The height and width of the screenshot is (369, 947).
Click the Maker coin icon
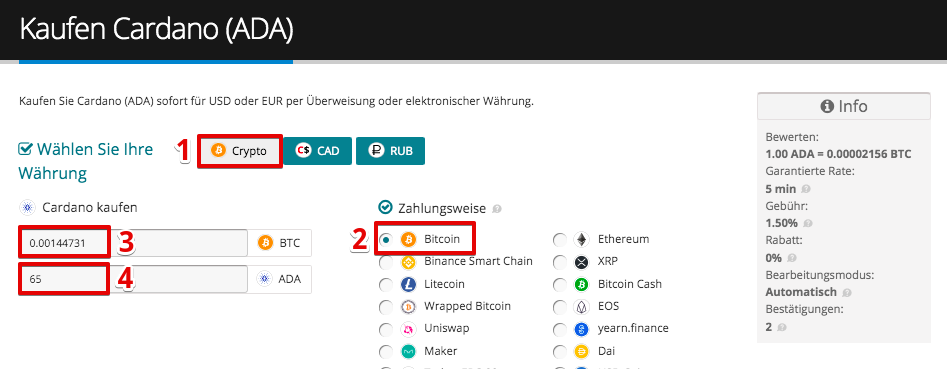[408, 351]
